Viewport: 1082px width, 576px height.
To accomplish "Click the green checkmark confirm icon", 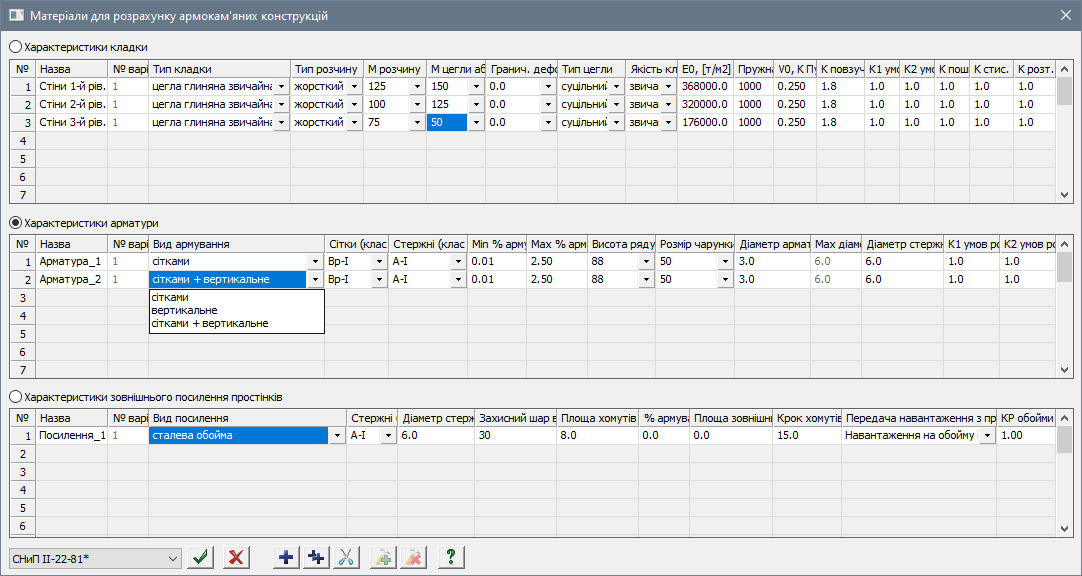I will point(202,557).
